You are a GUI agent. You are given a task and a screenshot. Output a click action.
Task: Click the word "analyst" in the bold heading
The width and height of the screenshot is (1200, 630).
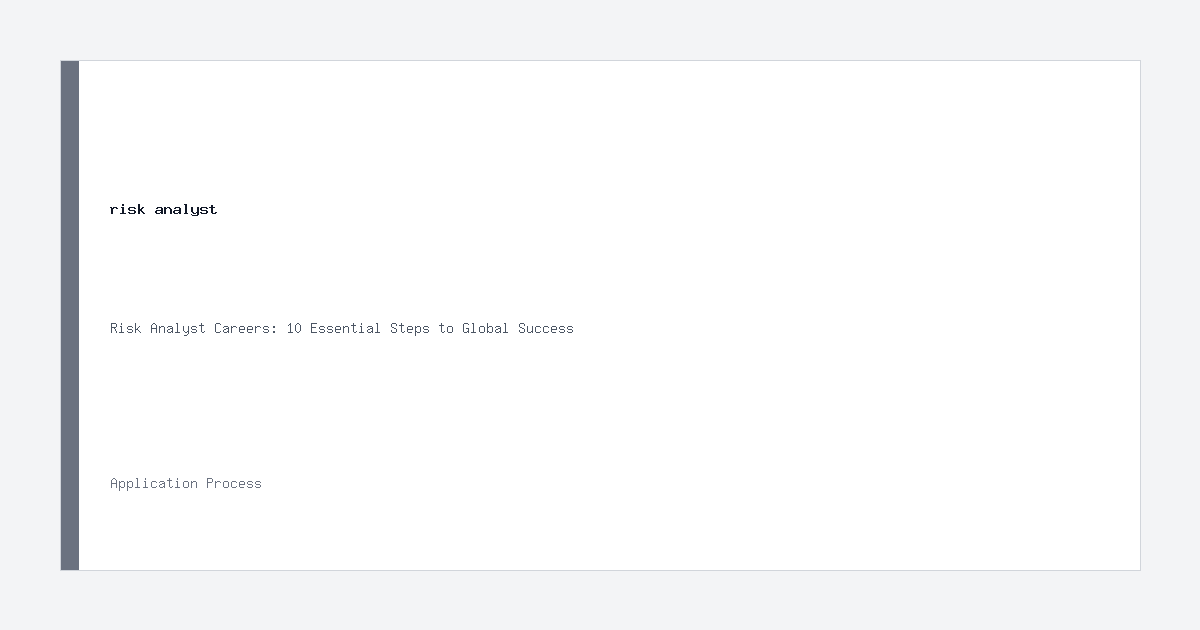coord(186,210)
